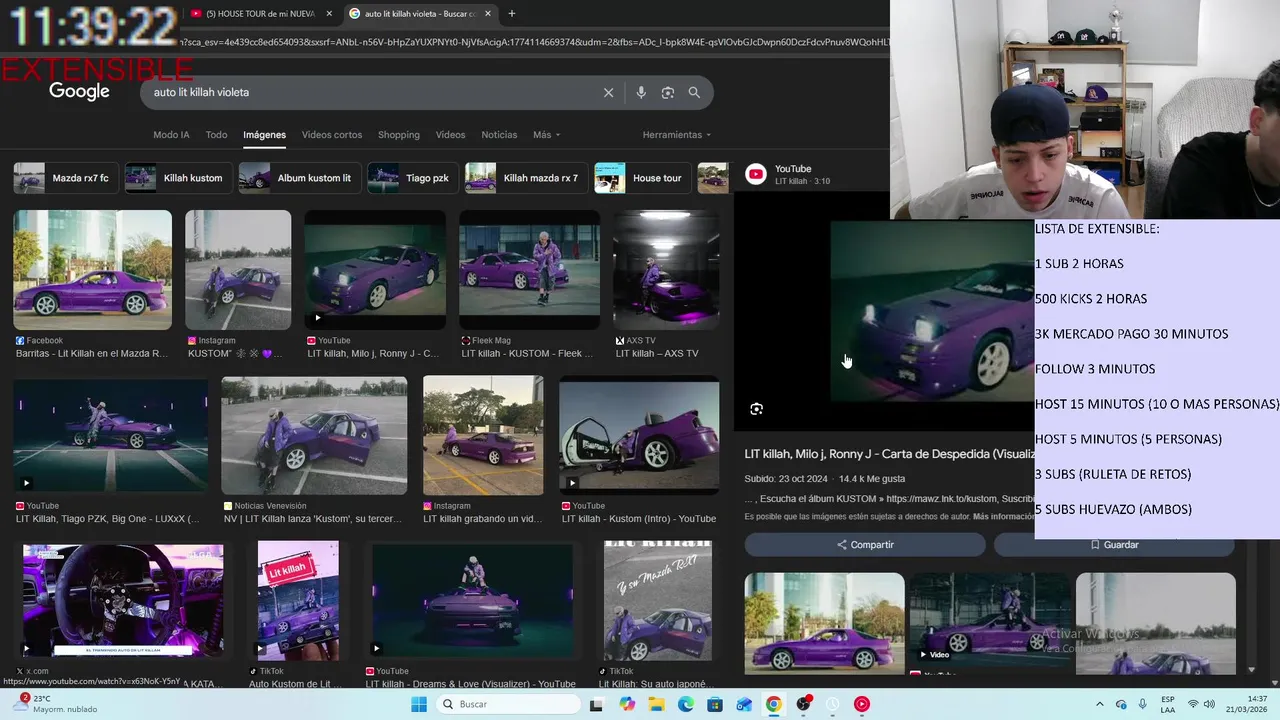Open Facebook Barritas Mazda image thumbnail
The height and width of the screenshot is (720, 1280).
point(92,270)
